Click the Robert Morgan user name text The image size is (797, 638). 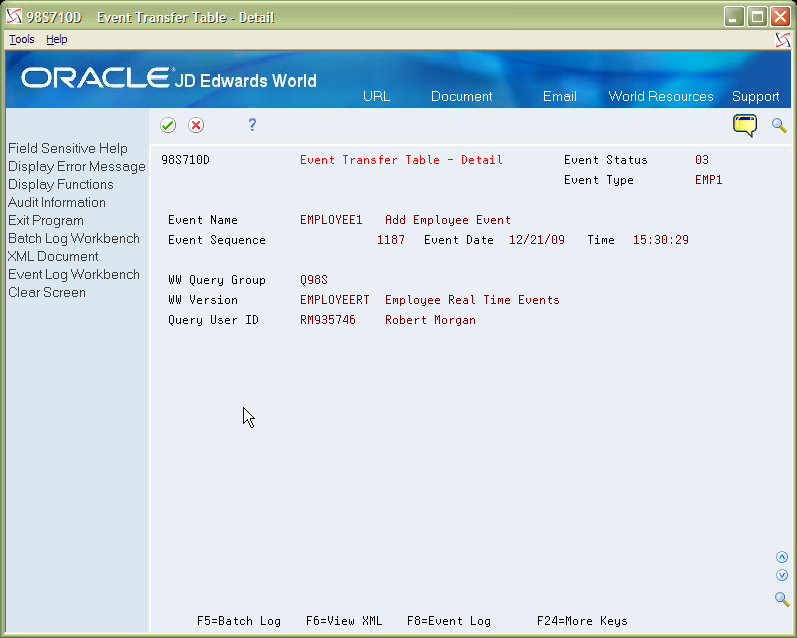coord(431,320)
